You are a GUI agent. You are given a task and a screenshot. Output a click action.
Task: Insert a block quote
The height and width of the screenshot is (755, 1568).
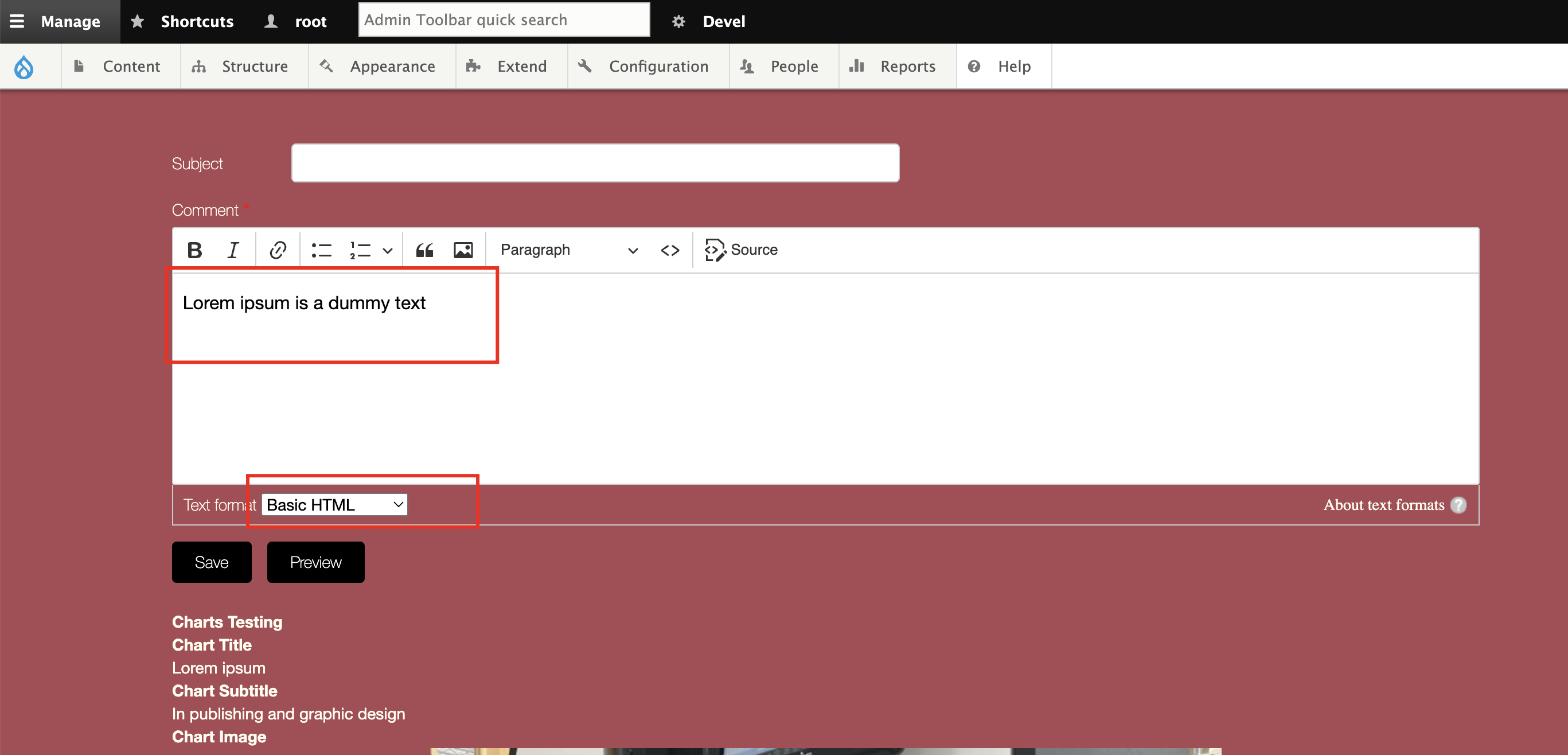pyautogui.click(x=424, y=250)
